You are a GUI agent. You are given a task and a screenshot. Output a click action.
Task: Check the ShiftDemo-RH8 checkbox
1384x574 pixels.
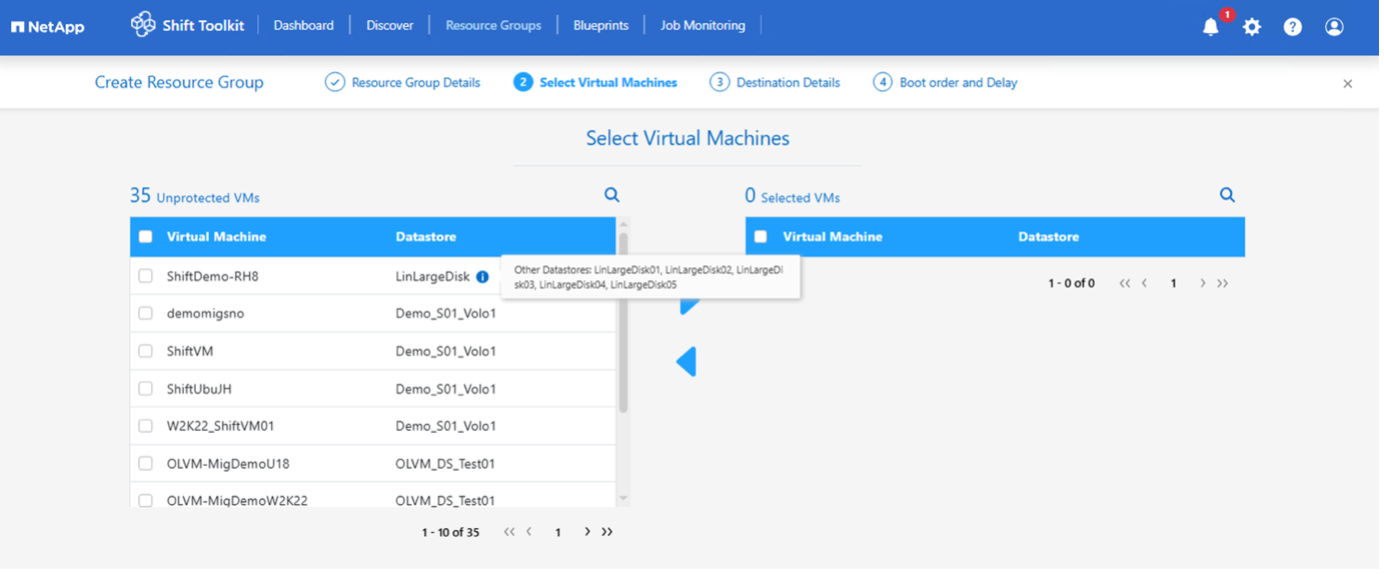(146, 276)
